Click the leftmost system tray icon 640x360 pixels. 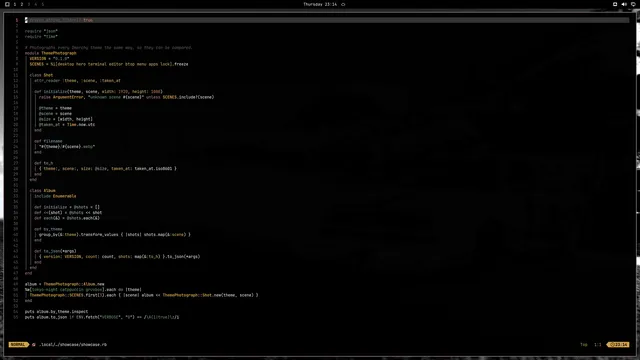pos(615,4)
